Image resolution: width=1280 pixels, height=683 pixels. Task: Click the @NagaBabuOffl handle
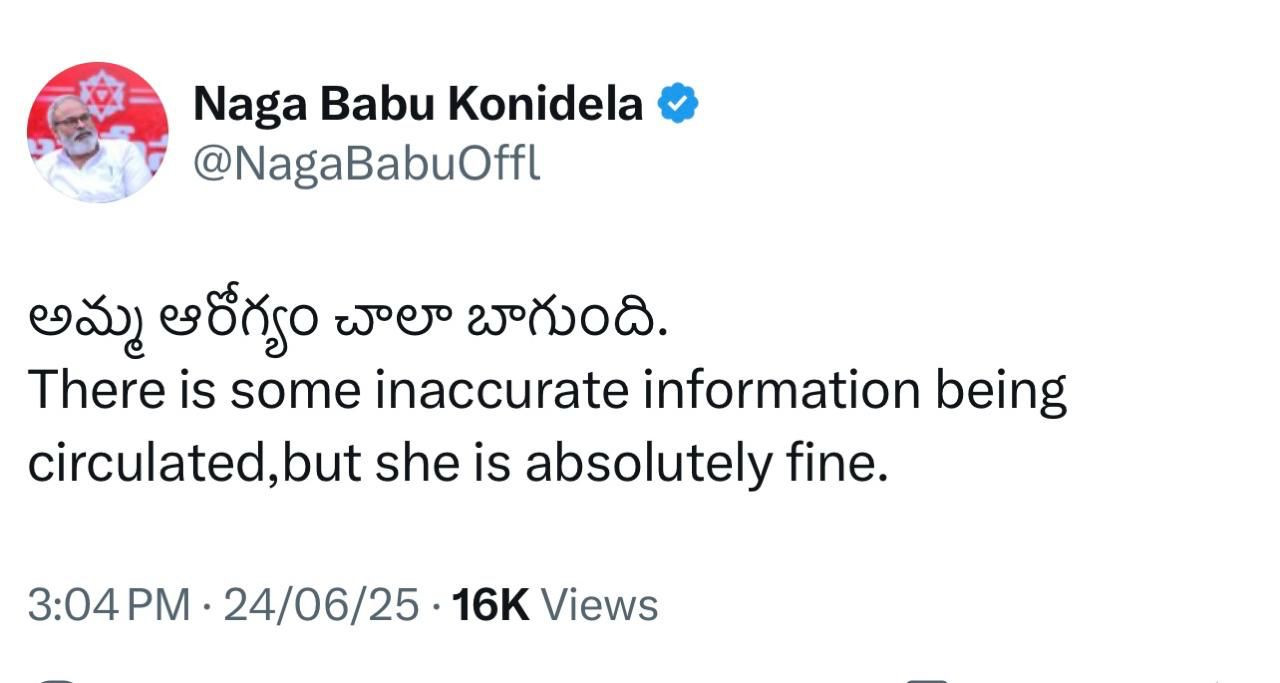click(366, 163)
